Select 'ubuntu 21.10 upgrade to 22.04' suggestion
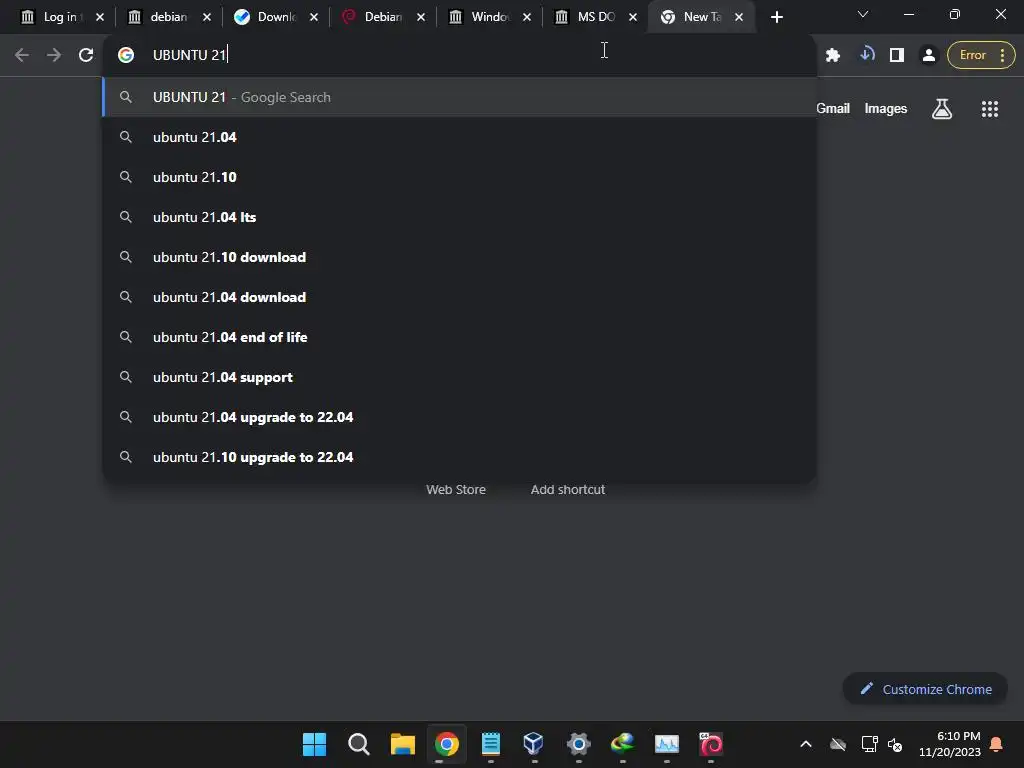The image size is (1024, 768). pos(460,457)
